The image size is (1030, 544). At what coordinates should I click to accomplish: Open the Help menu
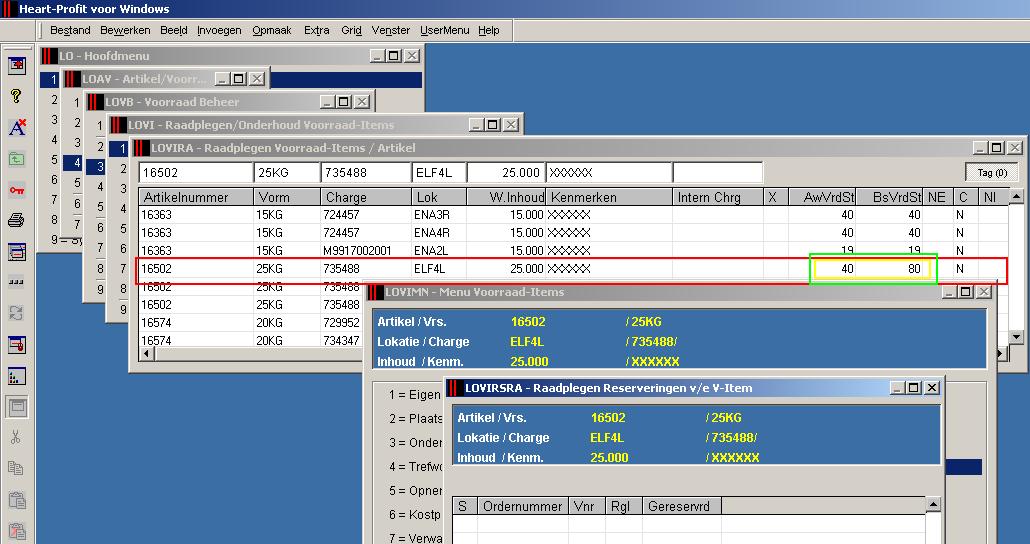489,30
